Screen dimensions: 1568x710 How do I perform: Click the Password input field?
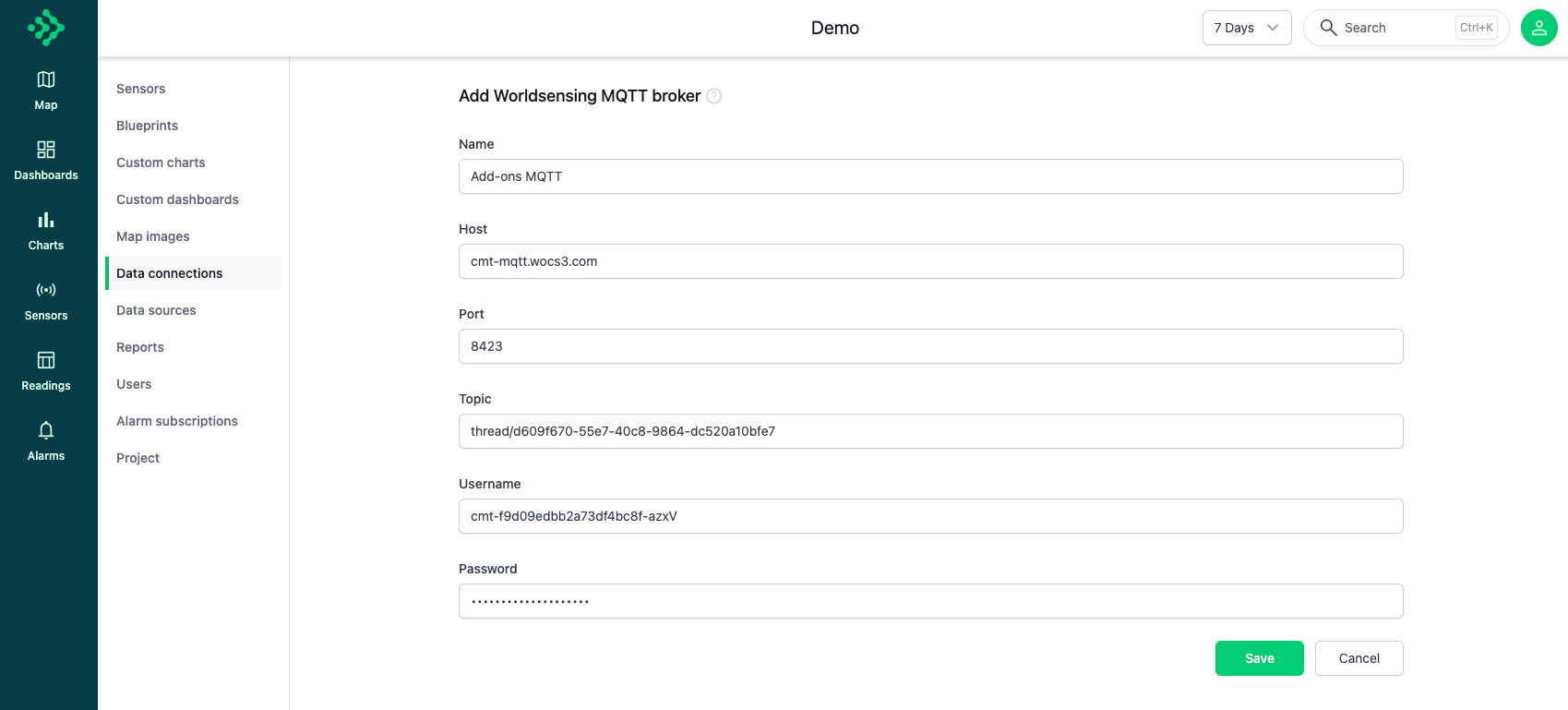[x=929, y=601]
